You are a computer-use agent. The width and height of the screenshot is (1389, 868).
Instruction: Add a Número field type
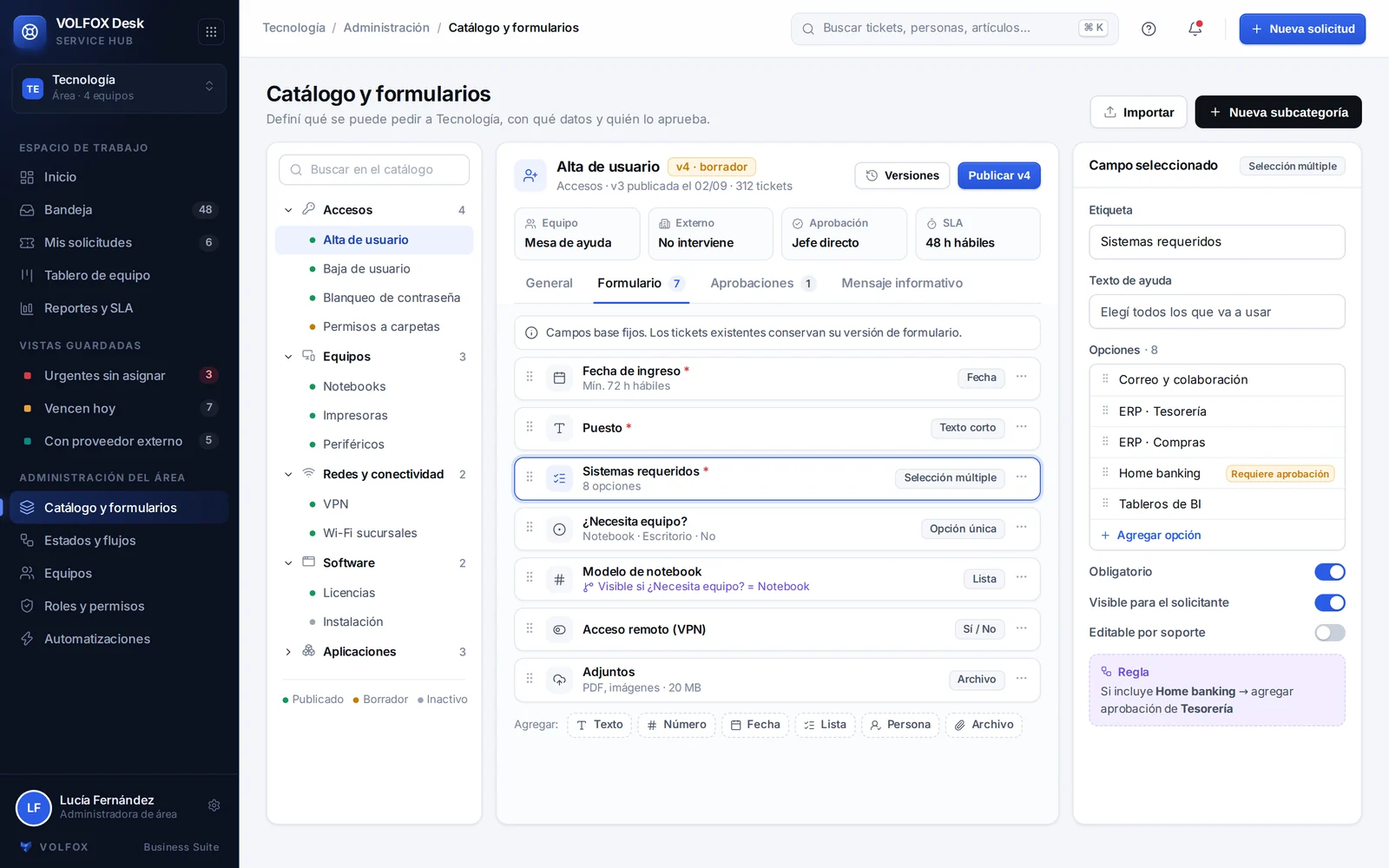pos(676,725)
